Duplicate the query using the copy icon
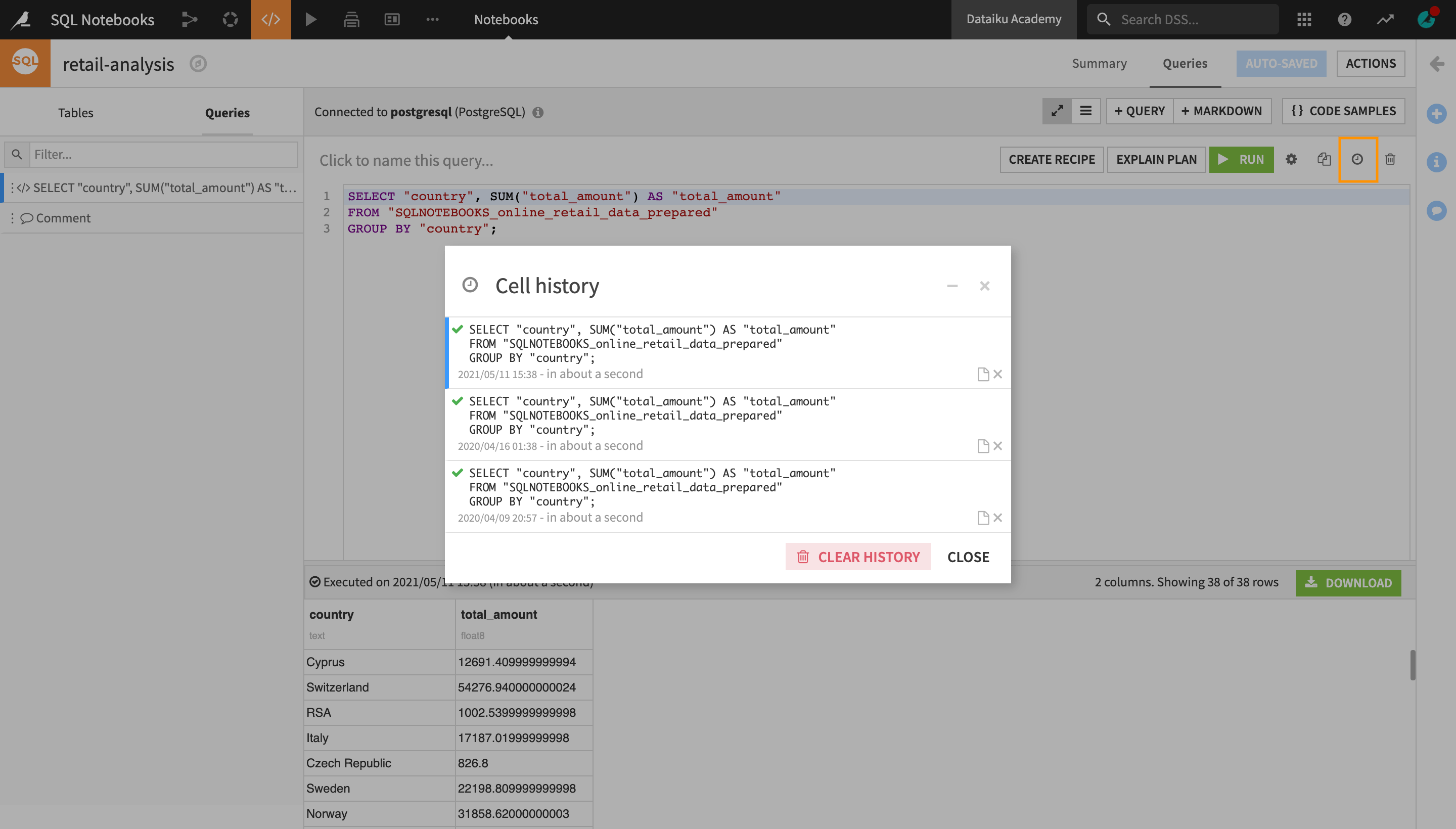The height and width of the screenshot is (829, 1456). tap(1325, 159)
